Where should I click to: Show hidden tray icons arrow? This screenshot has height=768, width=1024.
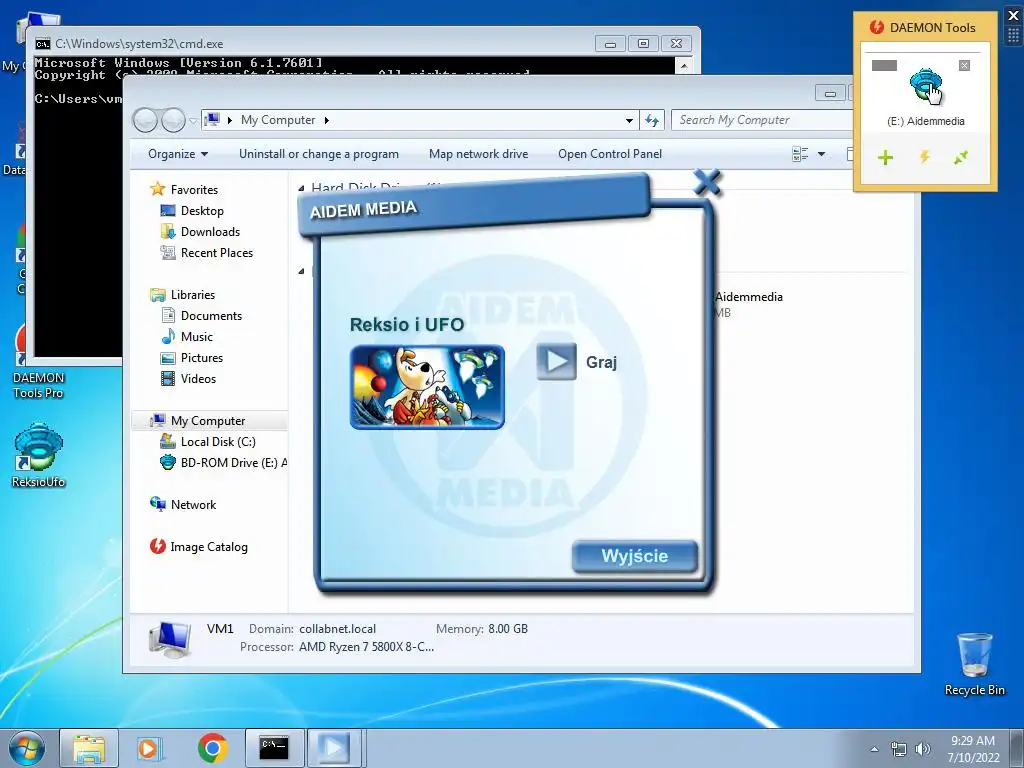coord(874,749)
